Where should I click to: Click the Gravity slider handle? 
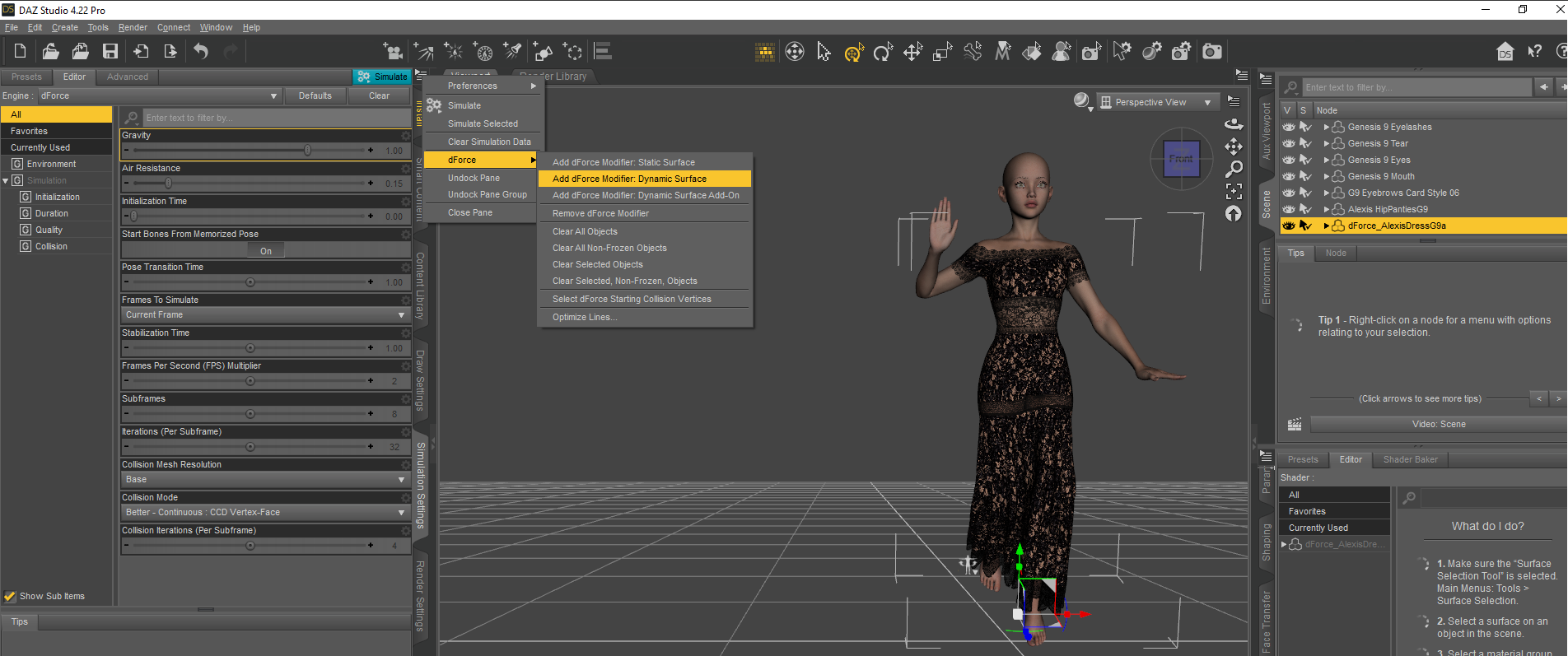click(x=307, y=151)
